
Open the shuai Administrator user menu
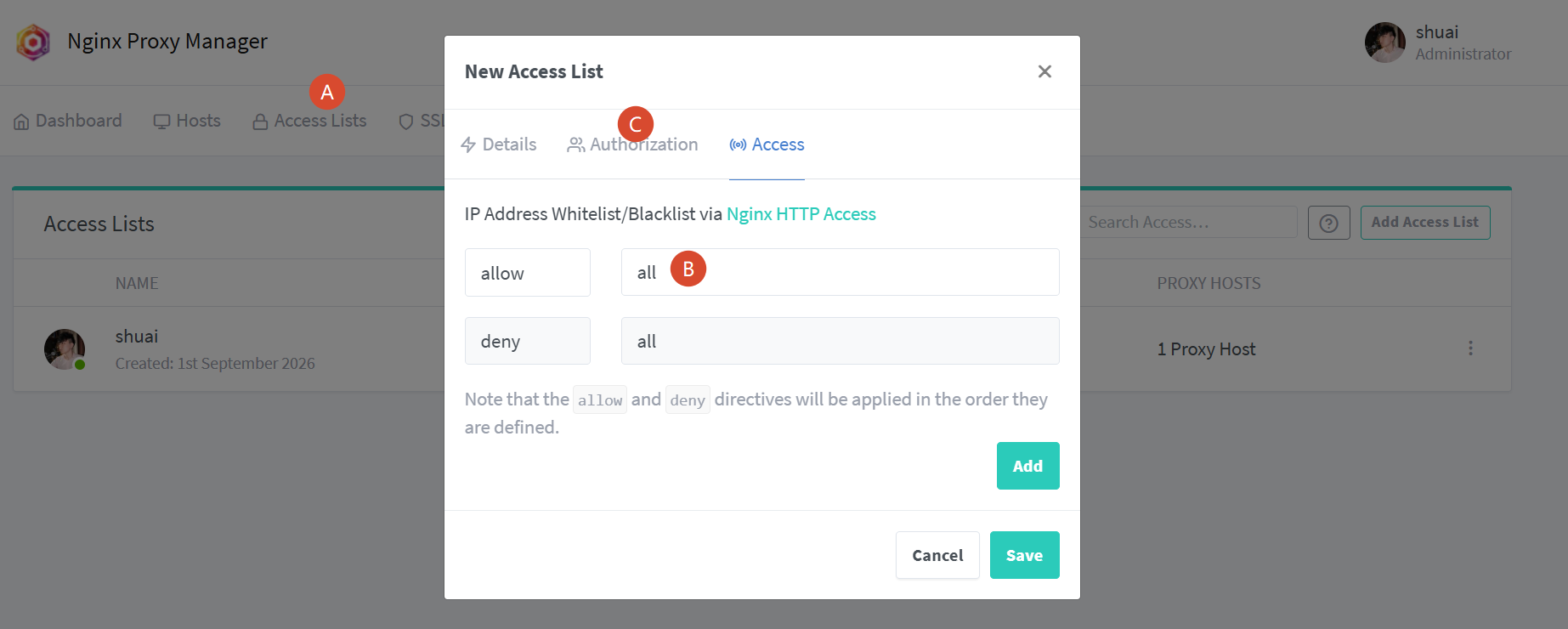coord(1438,42)
